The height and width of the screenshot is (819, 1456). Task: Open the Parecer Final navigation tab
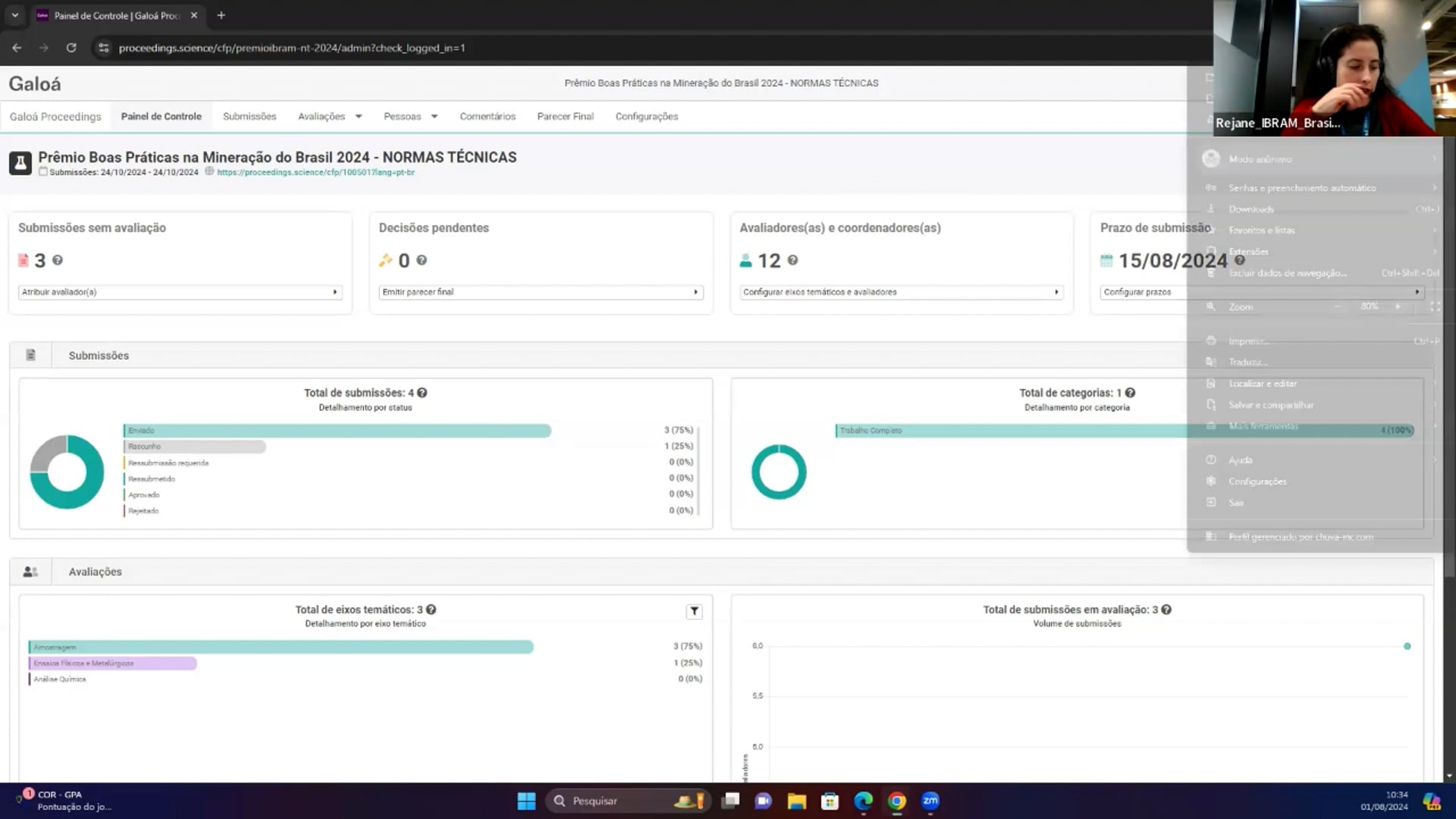point(566,117)
